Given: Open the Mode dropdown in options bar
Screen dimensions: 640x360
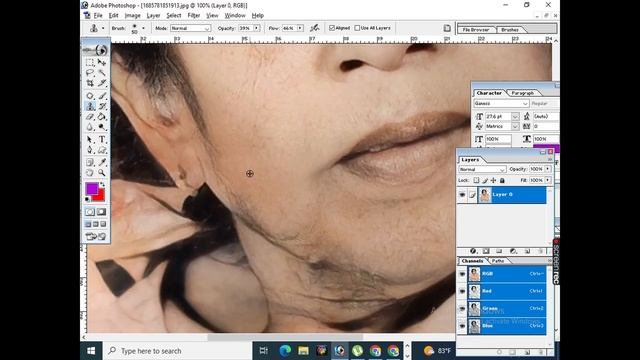Looking at the screenshot, I should [190, 28].
